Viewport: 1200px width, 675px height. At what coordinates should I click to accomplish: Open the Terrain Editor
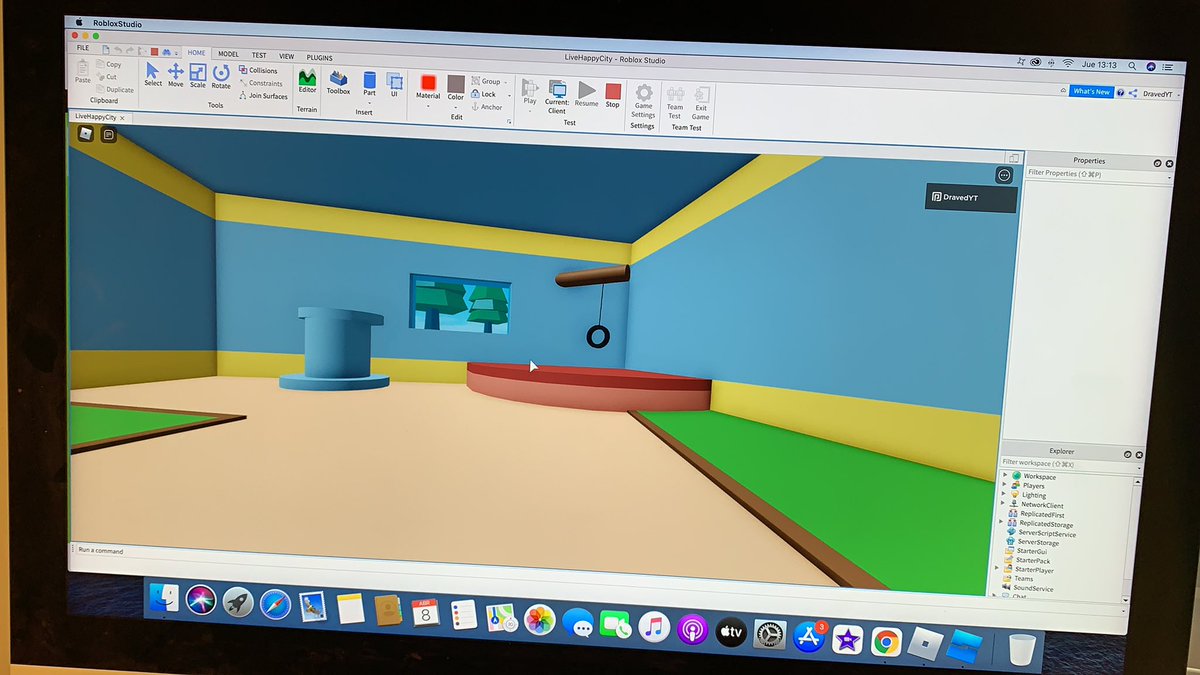[x=307, y=80]
